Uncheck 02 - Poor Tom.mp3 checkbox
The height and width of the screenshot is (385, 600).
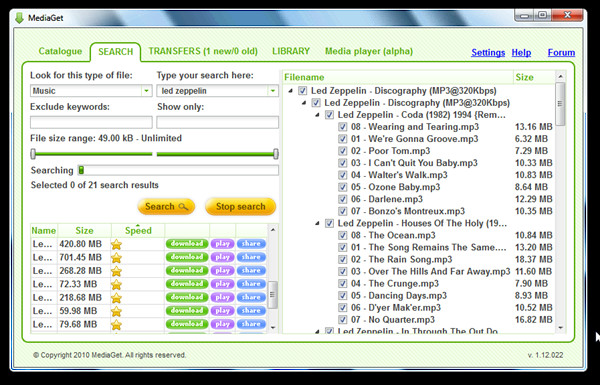tap(342, 151)
